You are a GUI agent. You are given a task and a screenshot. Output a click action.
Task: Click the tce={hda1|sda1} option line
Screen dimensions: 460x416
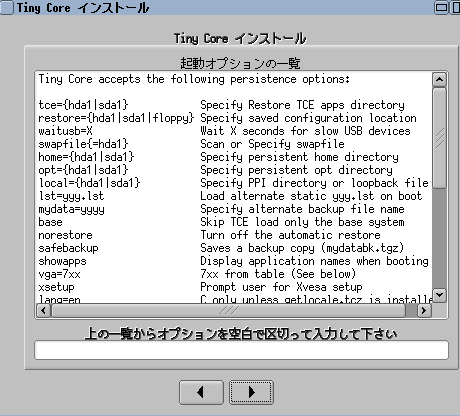tap(233, 105)
